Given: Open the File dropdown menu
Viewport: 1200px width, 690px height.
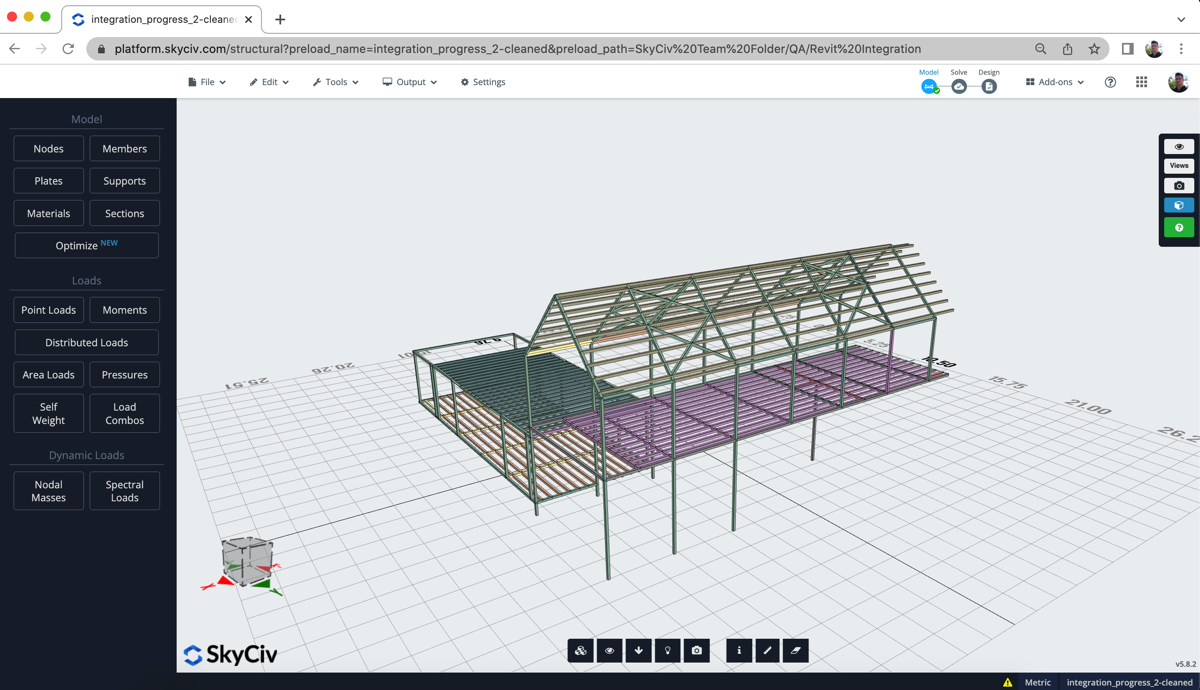Looking at the screenshot, I should click(x=207, y=82).
